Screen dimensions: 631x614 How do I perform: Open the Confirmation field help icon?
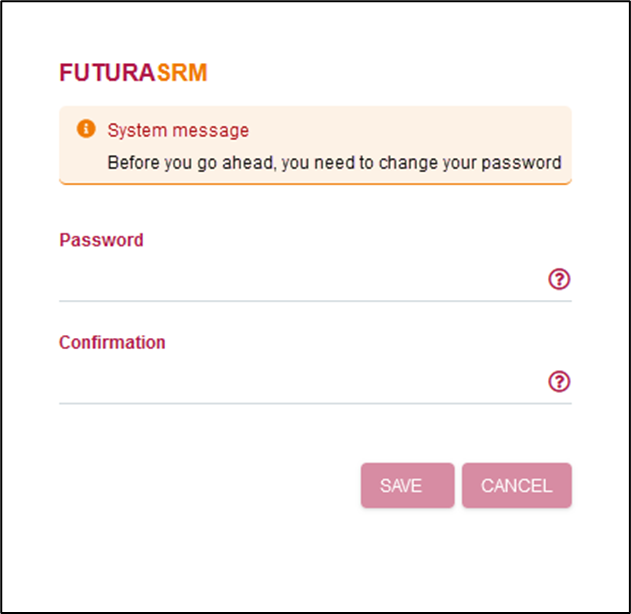point(559,381)
